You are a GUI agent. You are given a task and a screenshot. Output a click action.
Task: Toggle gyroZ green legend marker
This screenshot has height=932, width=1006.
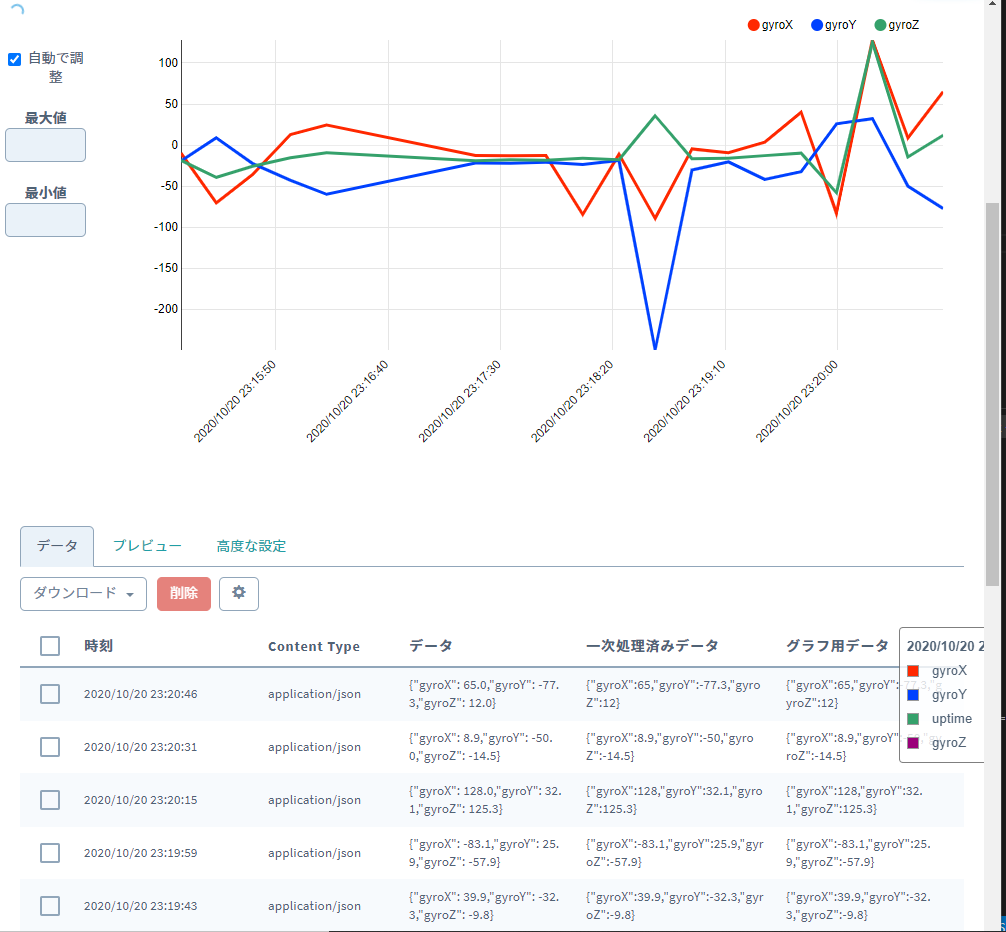880,25
